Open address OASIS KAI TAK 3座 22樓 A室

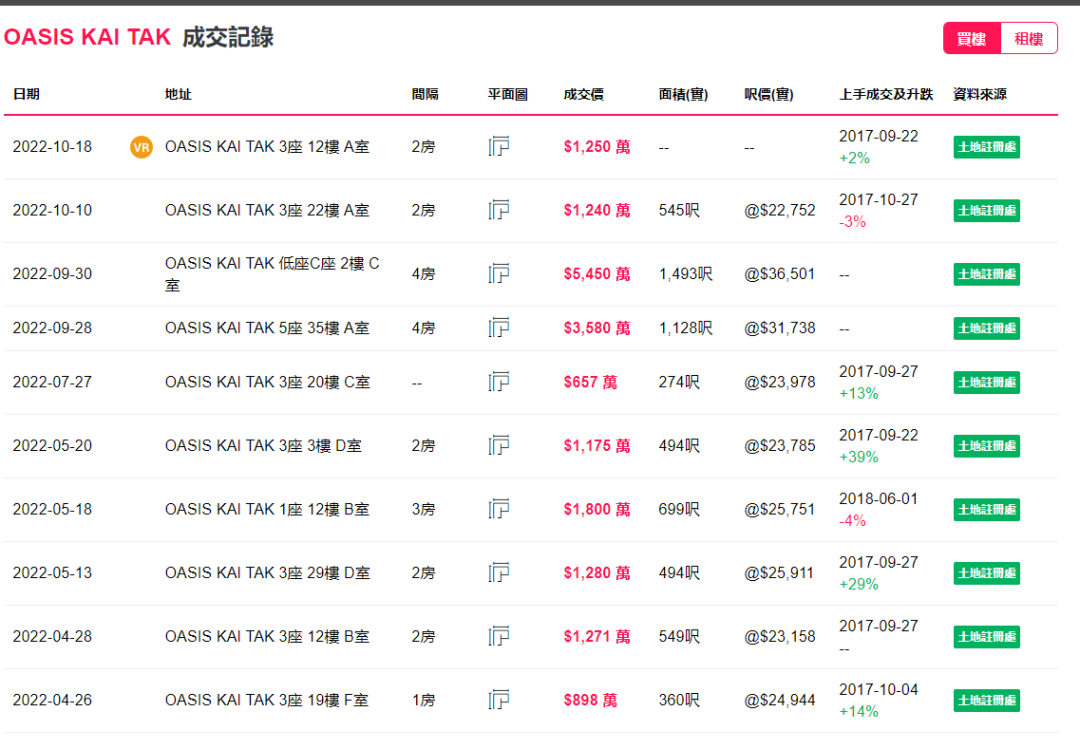point(267,210)
